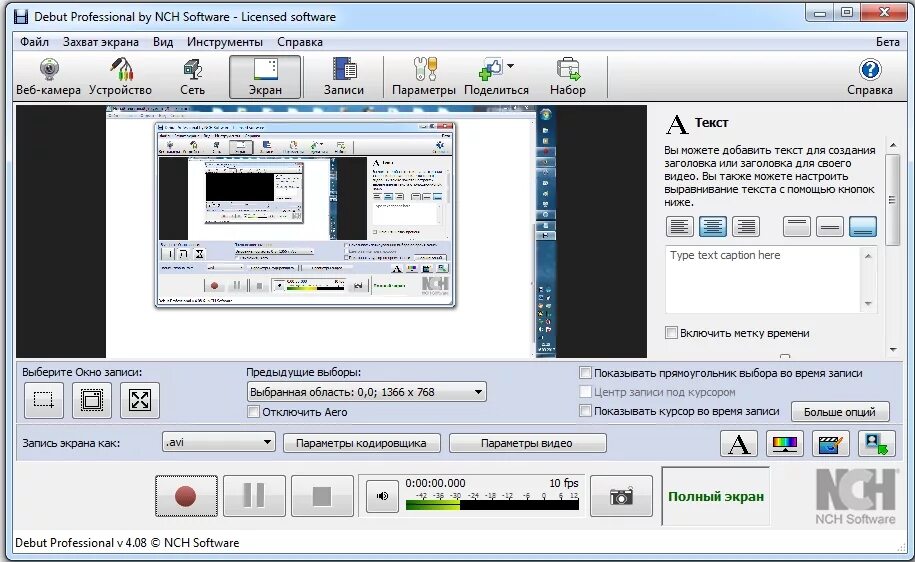
Task: Align caption text right
Action: [x=746, y=226]
